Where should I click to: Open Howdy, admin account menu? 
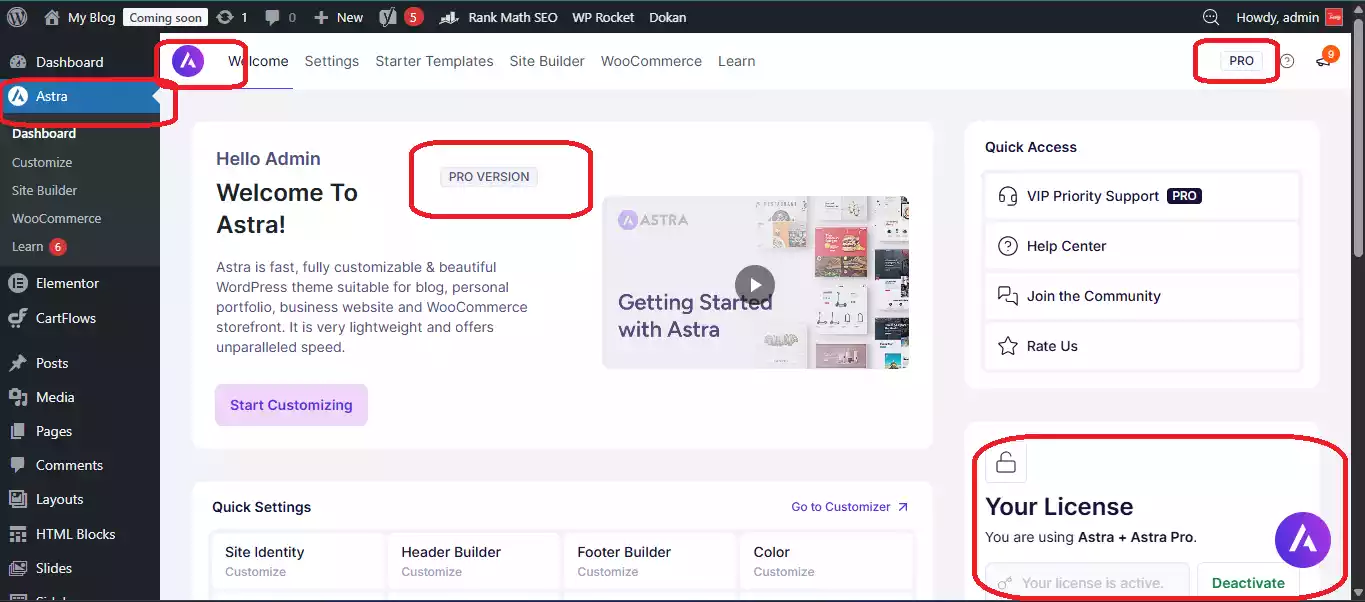pos(1277,17)
